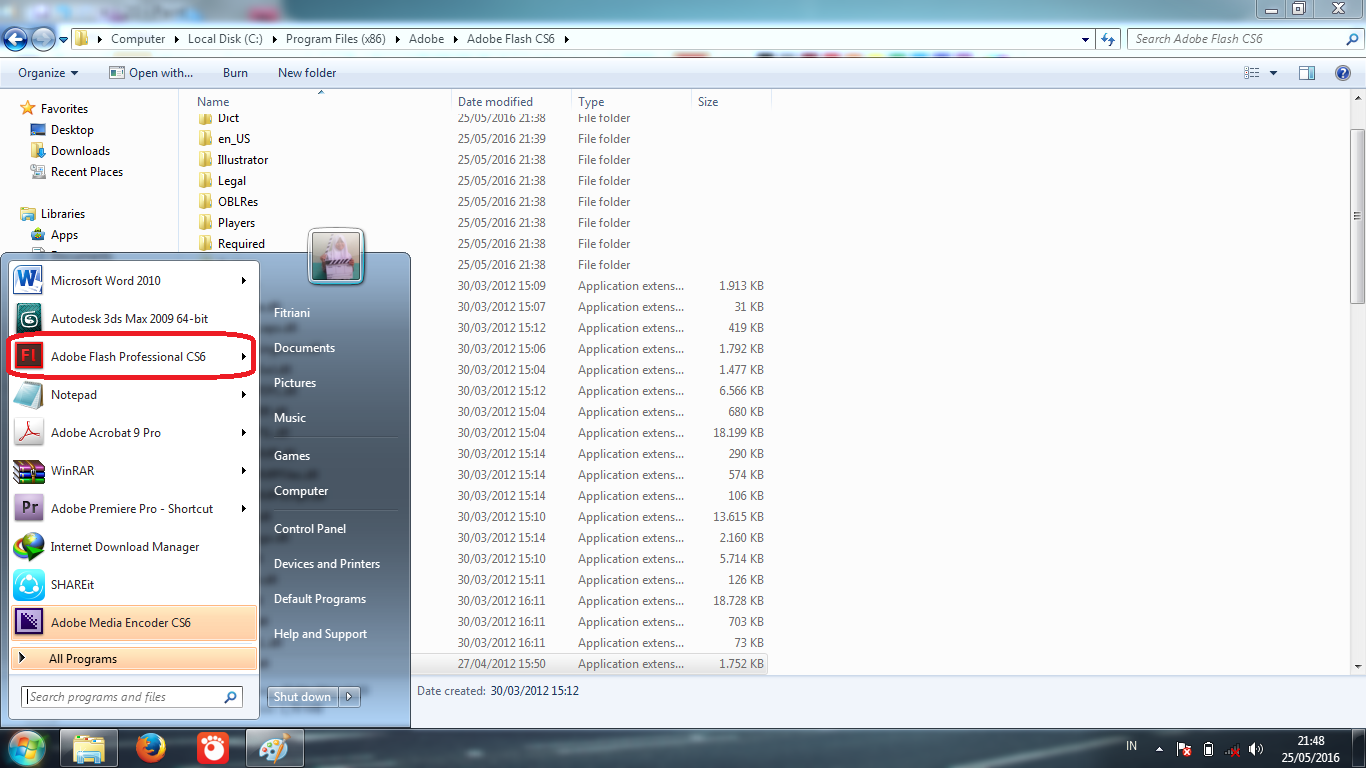This screenshot has width=1366, height=768.
Task: Launch Autodesk 3ds Max 2009 64-bit
Action: click(134, 319)
